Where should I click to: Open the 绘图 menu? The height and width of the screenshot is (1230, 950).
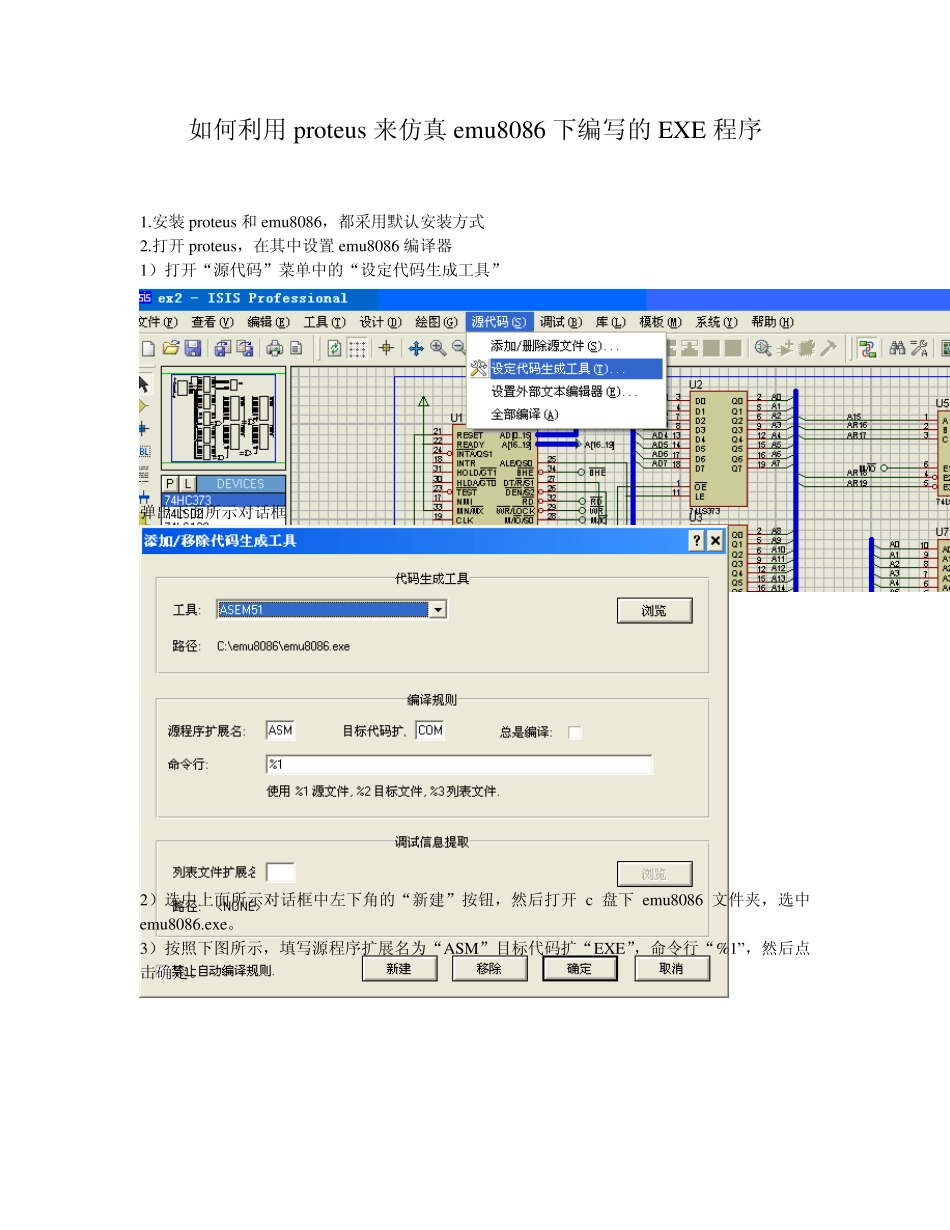pyautogui.click(x=436, y=322)
